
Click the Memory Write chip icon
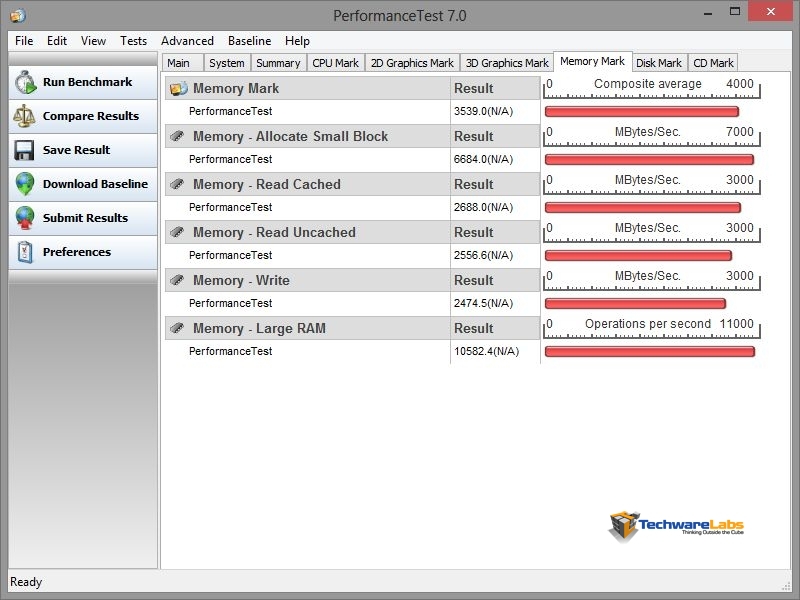click(x=177, y=280)
